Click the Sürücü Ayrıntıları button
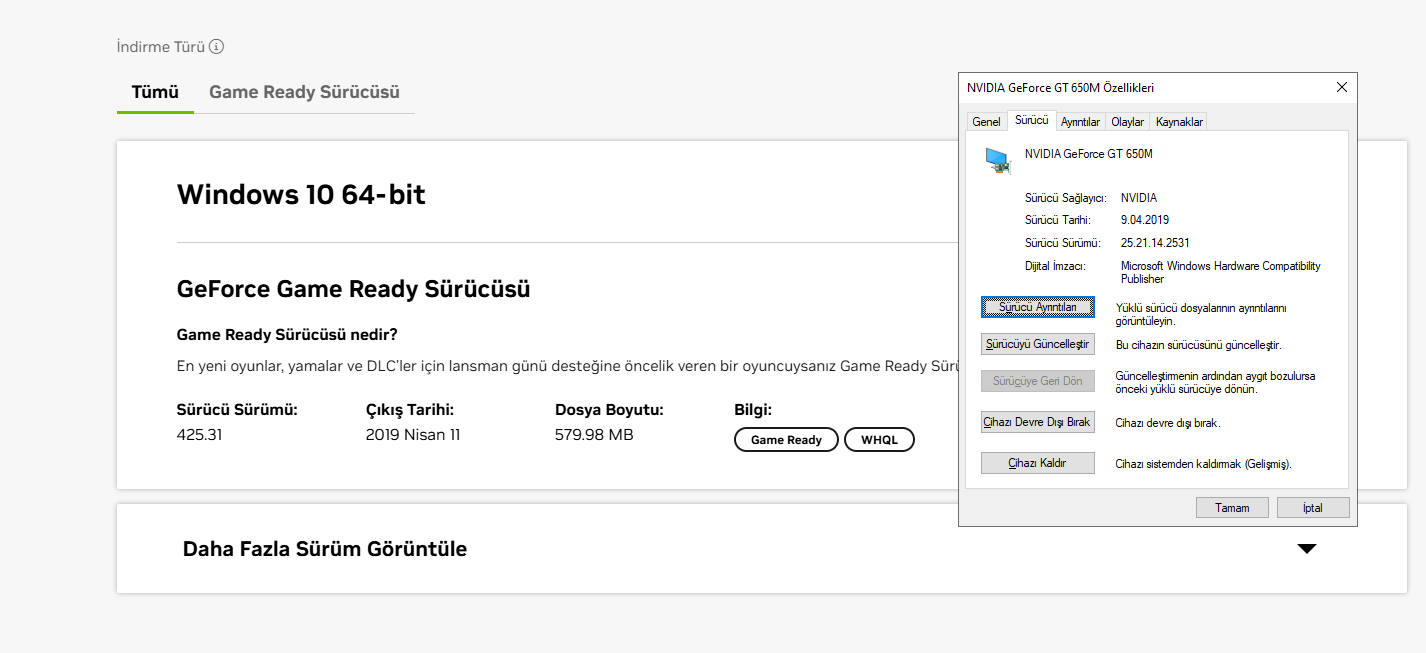This screenshot has height=653, width=1426. pyautogui.click(x=1037, y=307)
